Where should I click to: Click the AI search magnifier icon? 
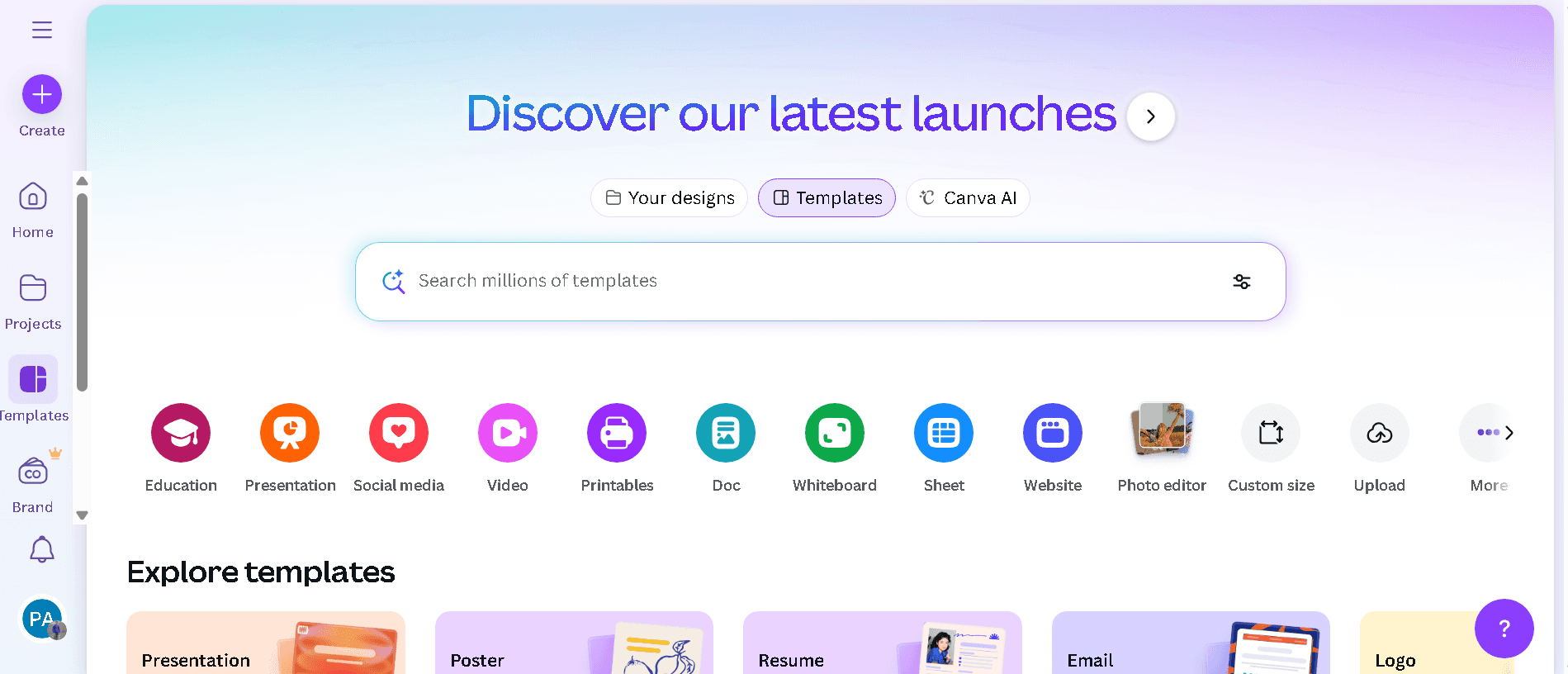(x=394, y=282)
